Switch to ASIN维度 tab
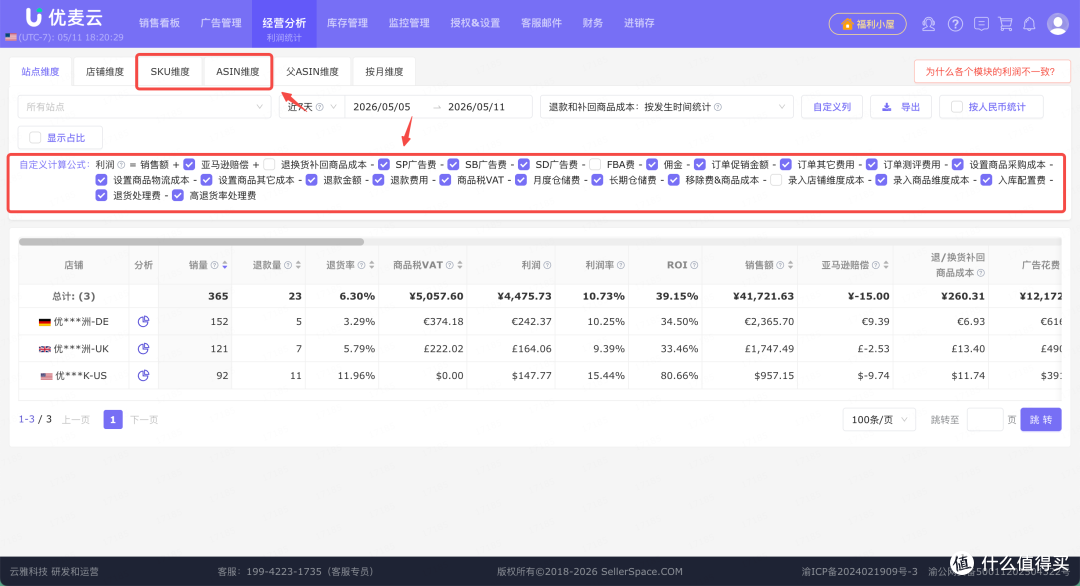 [238, 72]
